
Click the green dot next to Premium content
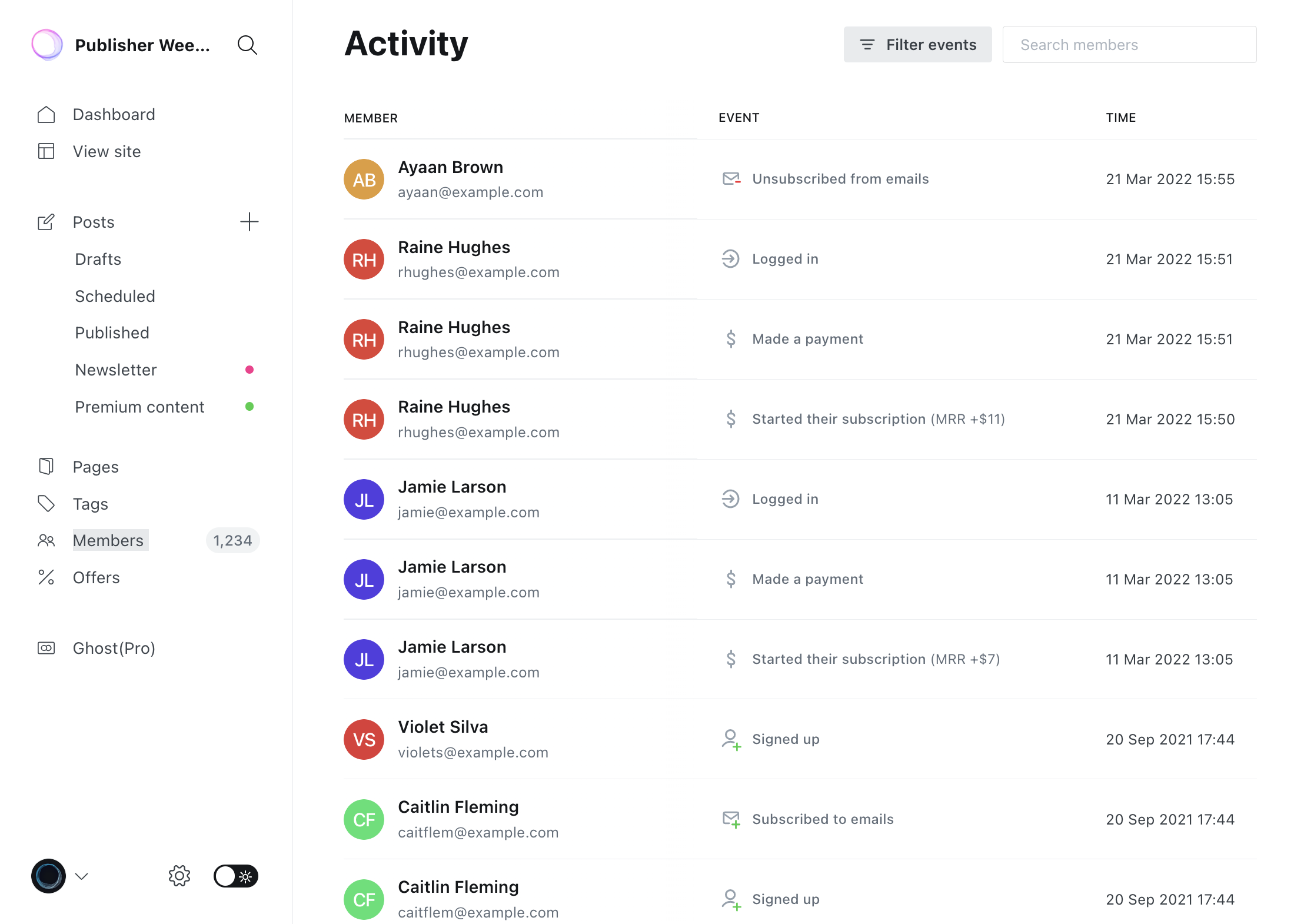click(250, 407)
